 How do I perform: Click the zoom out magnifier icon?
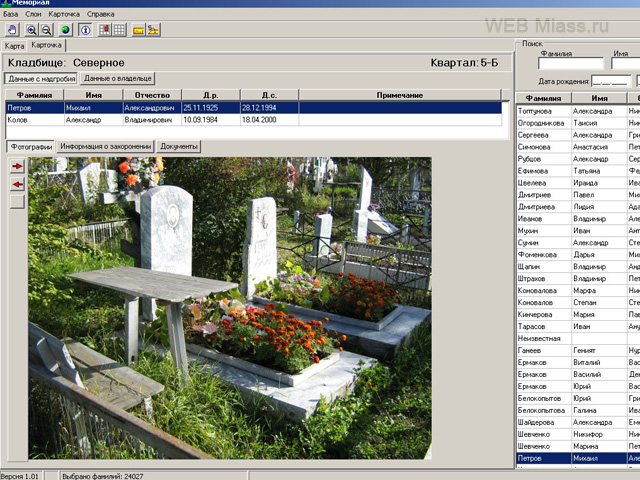tap(46, 30)
